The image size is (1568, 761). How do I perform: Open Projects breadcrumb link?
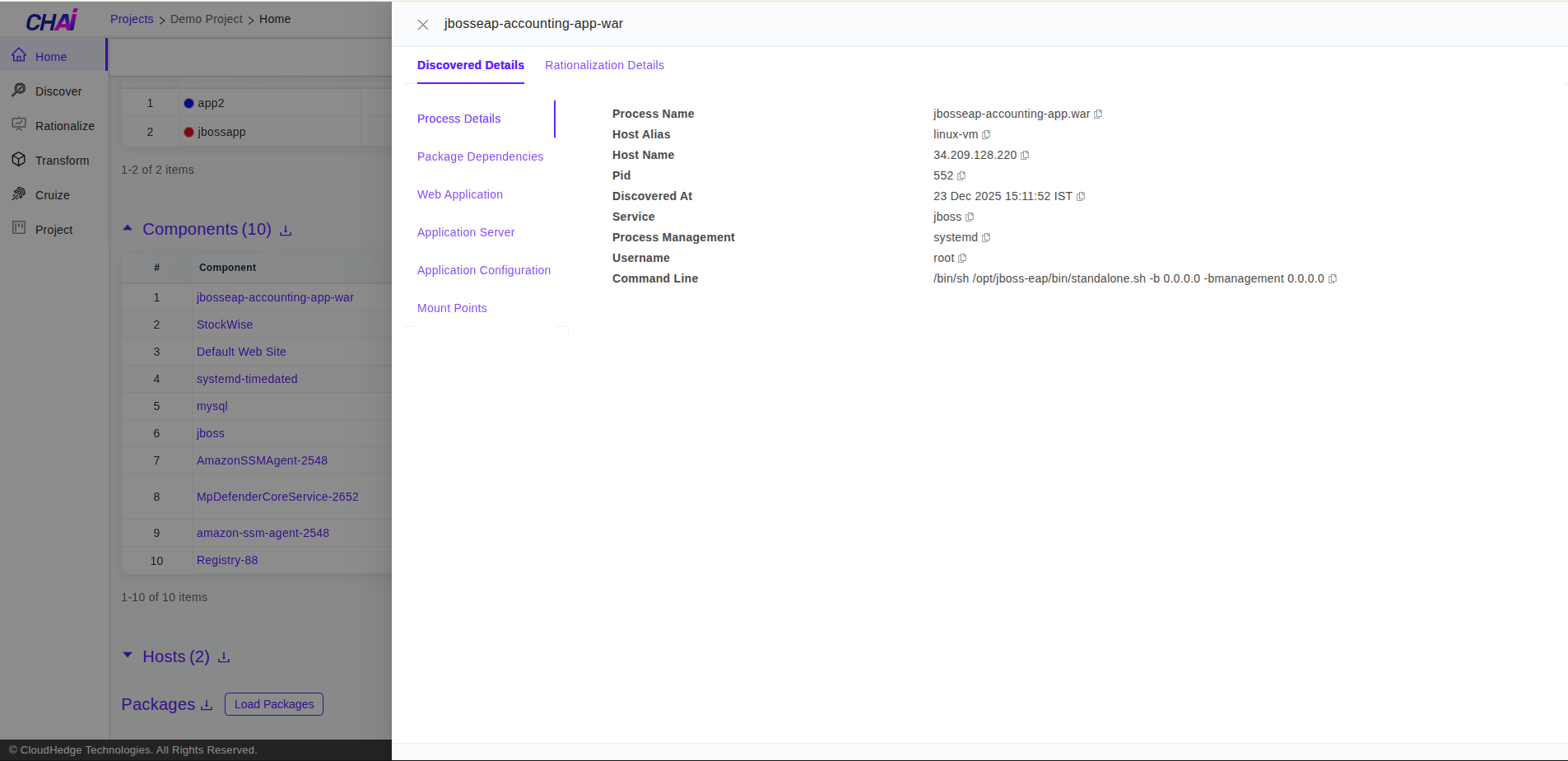(132, 19)
